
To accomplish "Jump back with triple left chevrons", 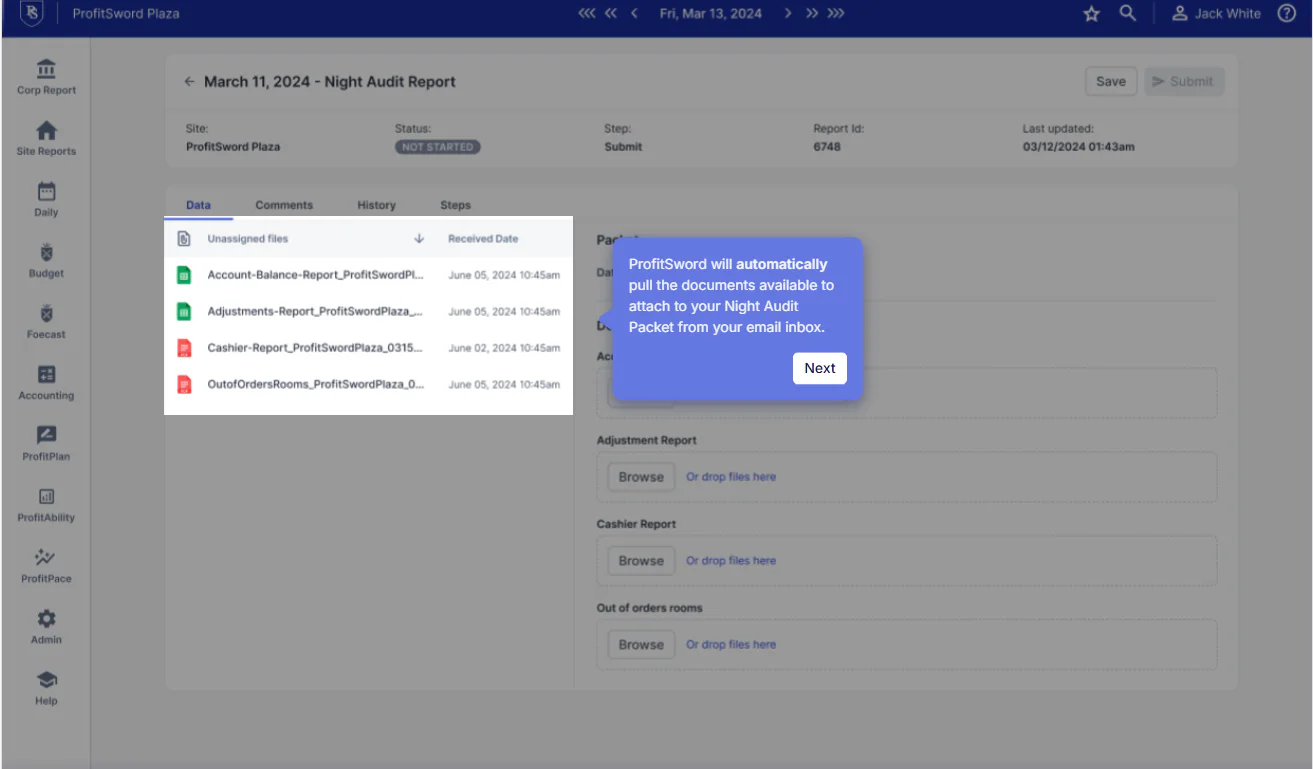I will 587,14.
